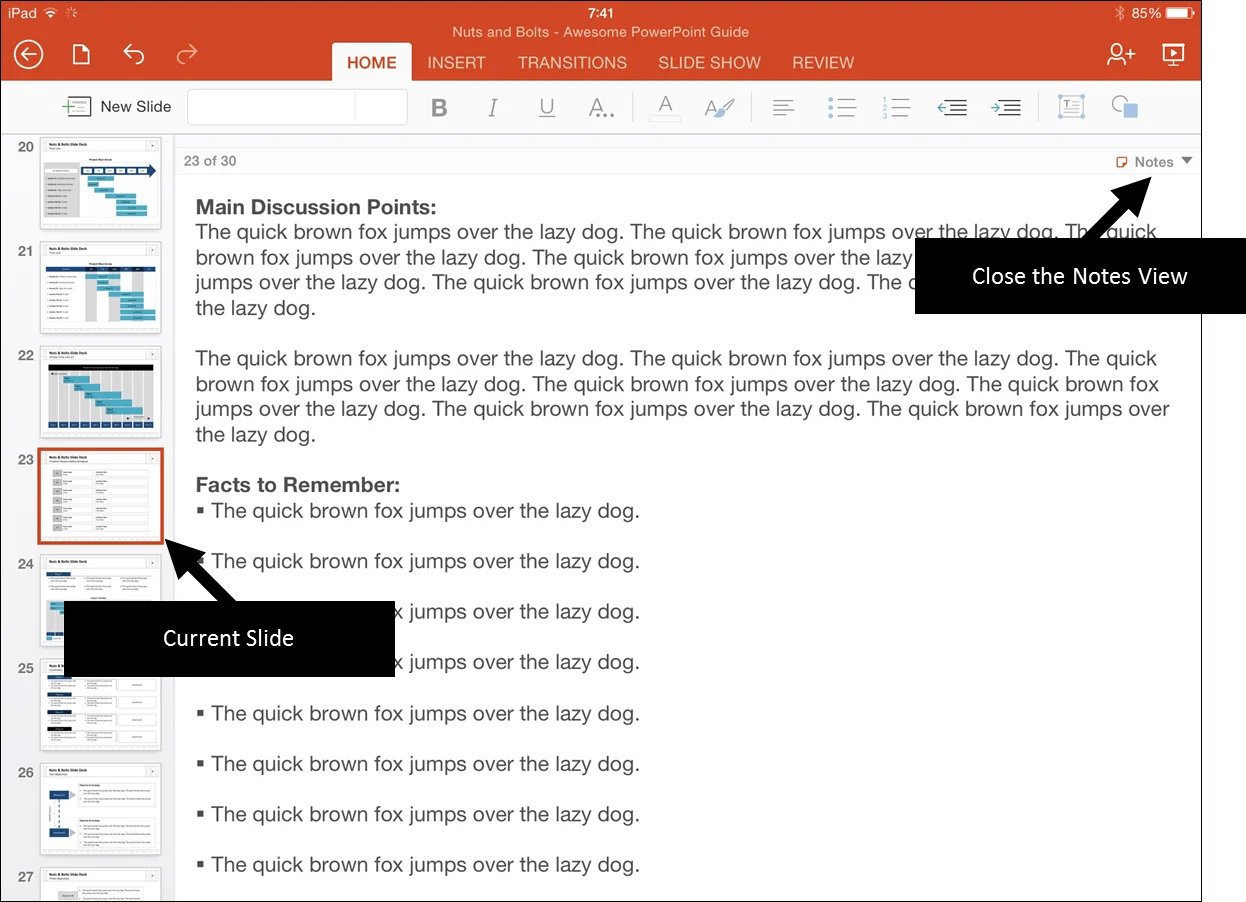Image resolution: width=1246 pixels, height=902 pixels.
Task: Click the 'Facts to Remember:' heading
Action: (298, 485)
